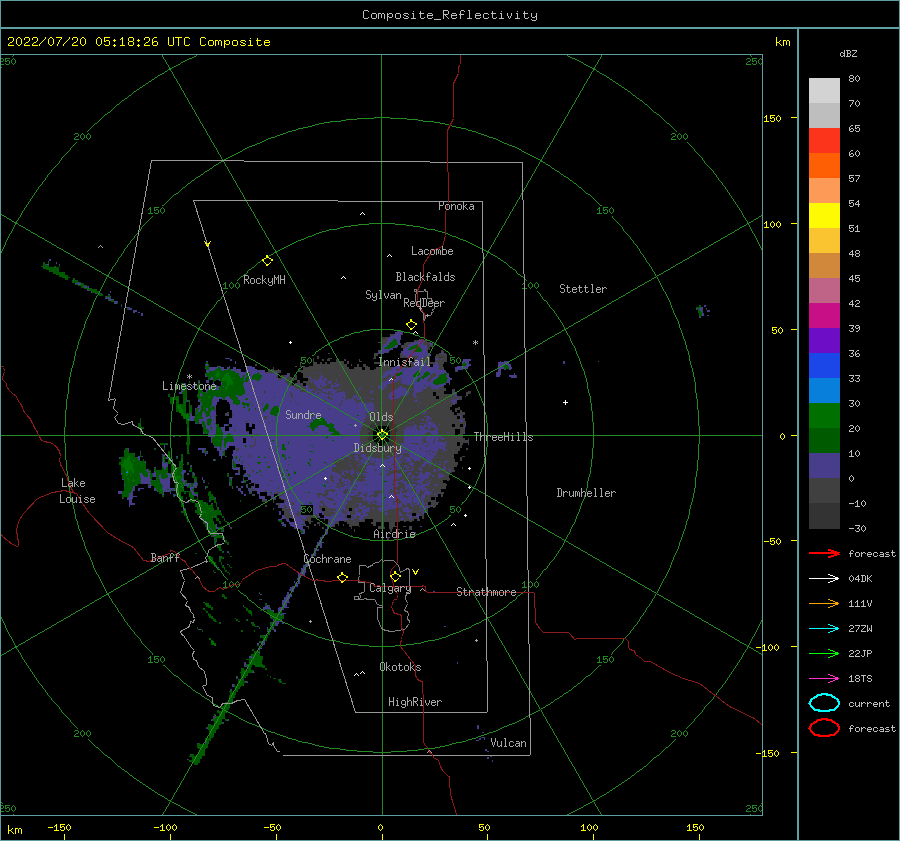This screenshot has height=841, width=900.
Task: Click the cyan 'current' ellipse icon
Action: click(x=824, y=703)
